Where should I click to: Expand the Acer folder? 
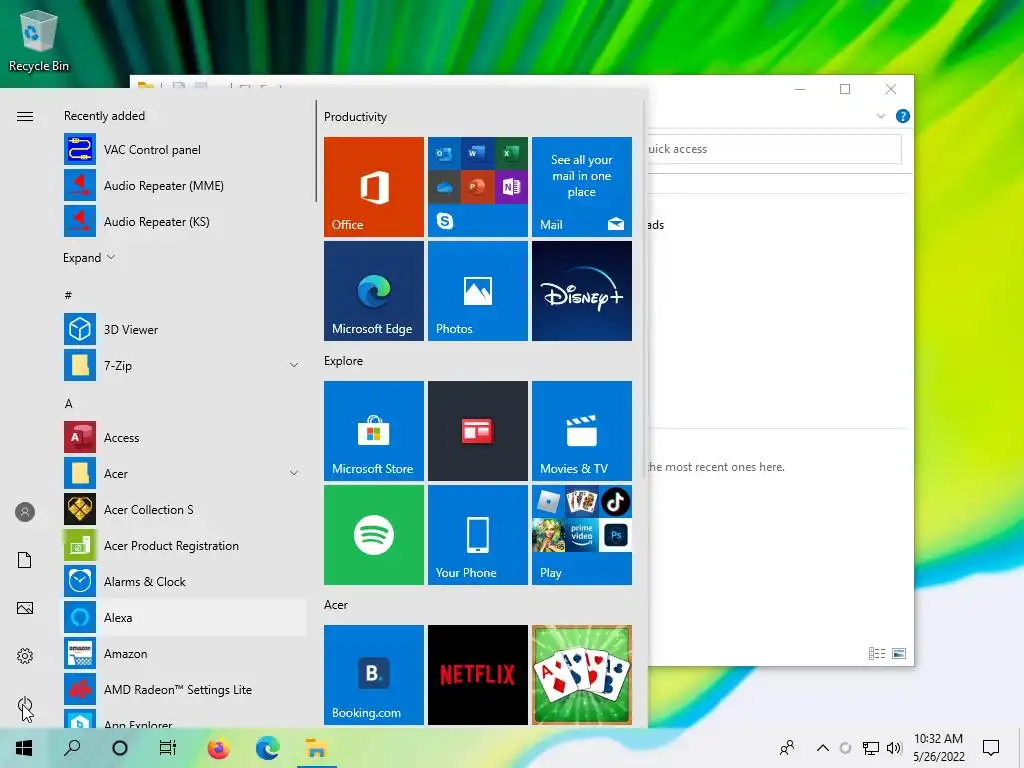pos(294,473)
